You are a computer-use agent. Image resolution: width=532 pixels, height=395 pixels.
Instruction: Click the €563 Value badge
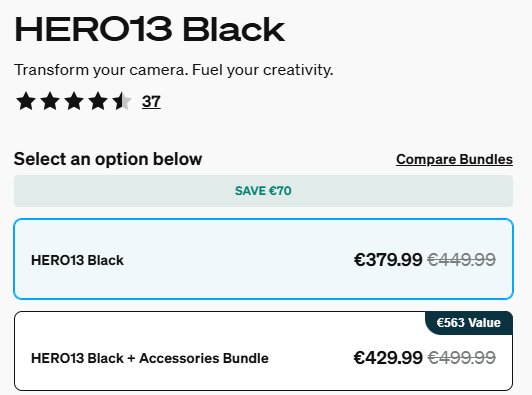[469, 323]
